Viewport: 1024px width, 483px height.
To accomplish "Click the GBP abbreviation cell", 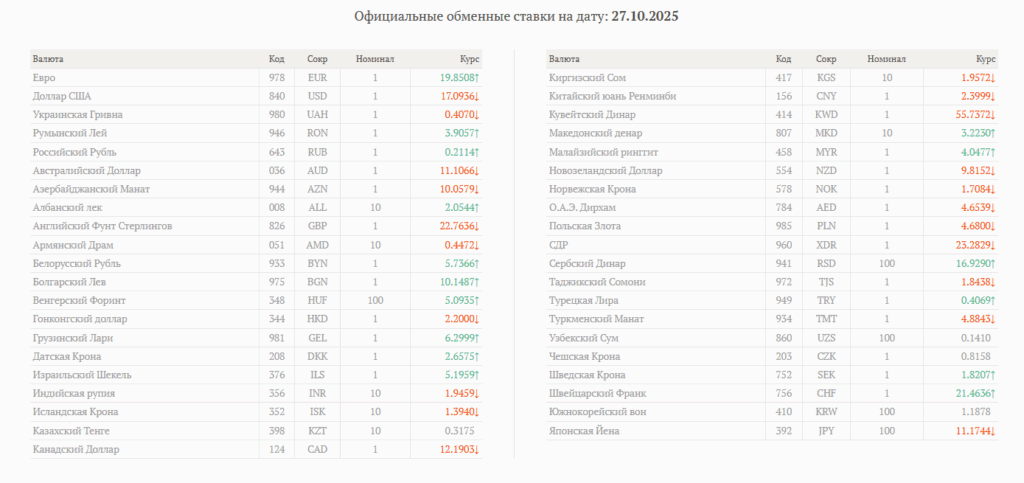I will click(x=318, y=226).
